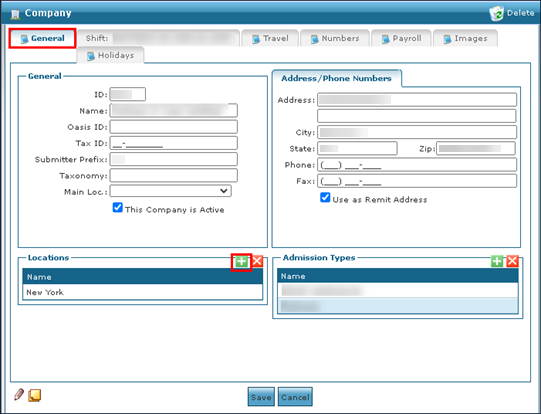Click the Save button
The width and height of the screenshot is (541, 414).
[261, 397]
